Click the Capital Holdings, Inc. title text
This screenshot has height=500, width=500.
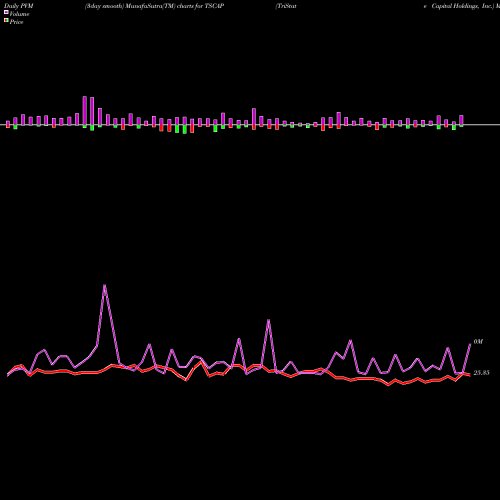(x=462, y=6)
